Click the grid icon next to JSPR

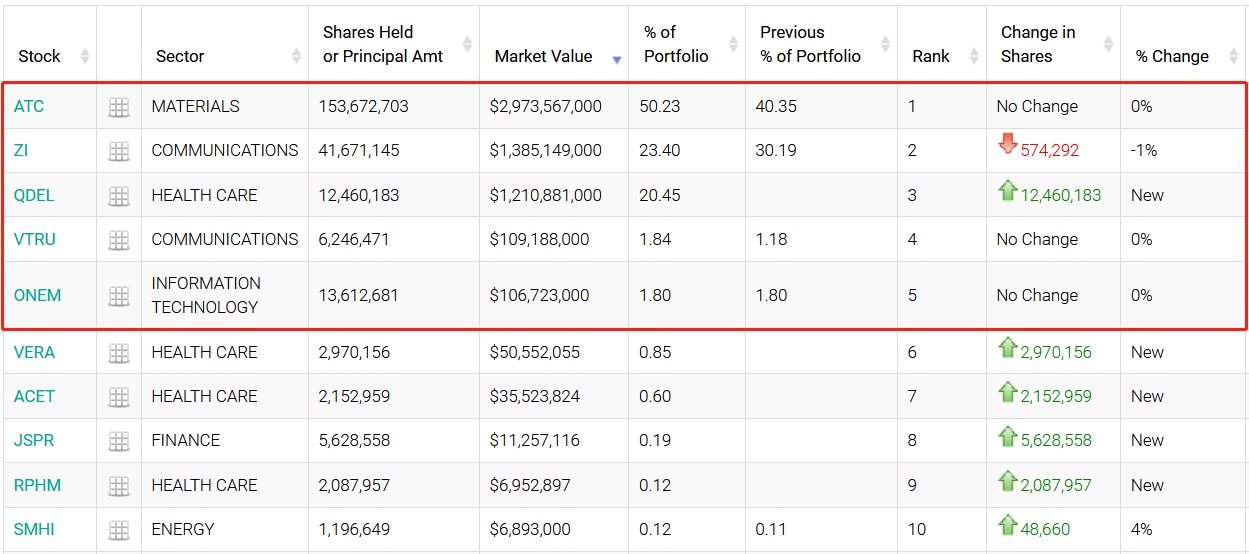(119, 441)
